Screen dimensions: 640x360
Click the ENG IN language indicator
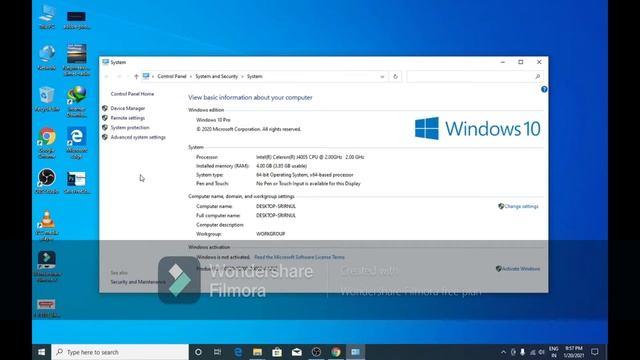click(553, 352)
